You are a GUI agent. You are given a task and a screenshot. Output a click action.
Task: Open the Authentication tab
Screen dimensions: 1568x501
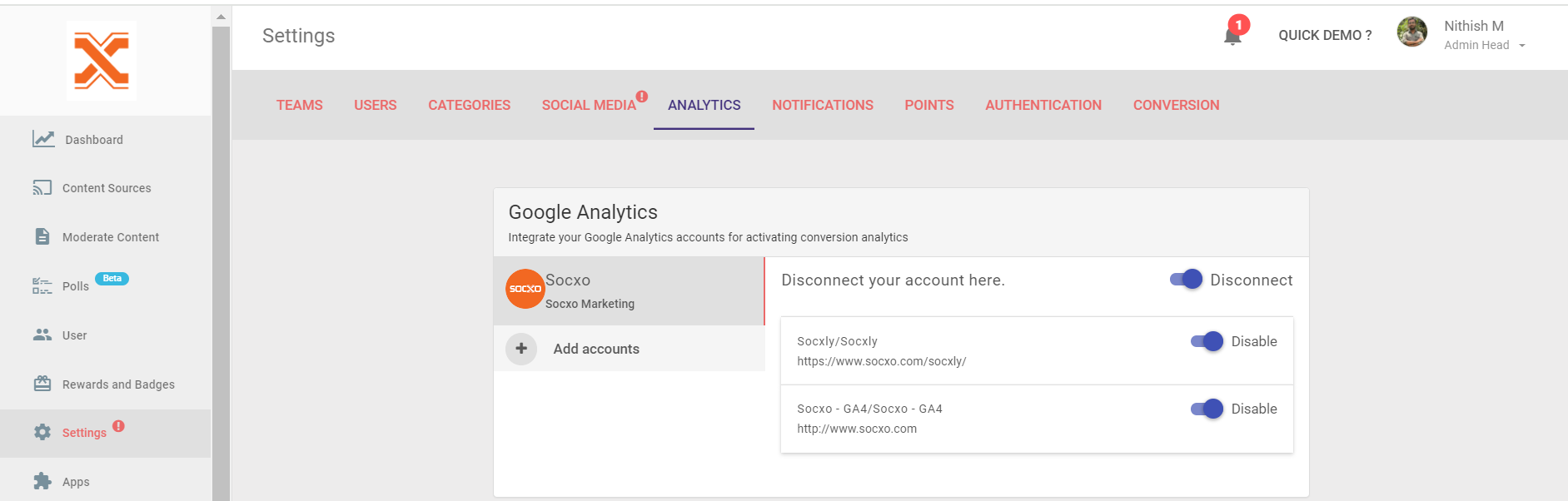[1043, 105]
